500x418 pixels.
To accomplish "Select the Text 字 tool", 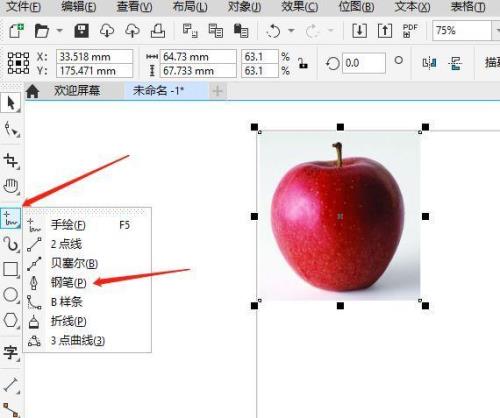I will point(11,352).
